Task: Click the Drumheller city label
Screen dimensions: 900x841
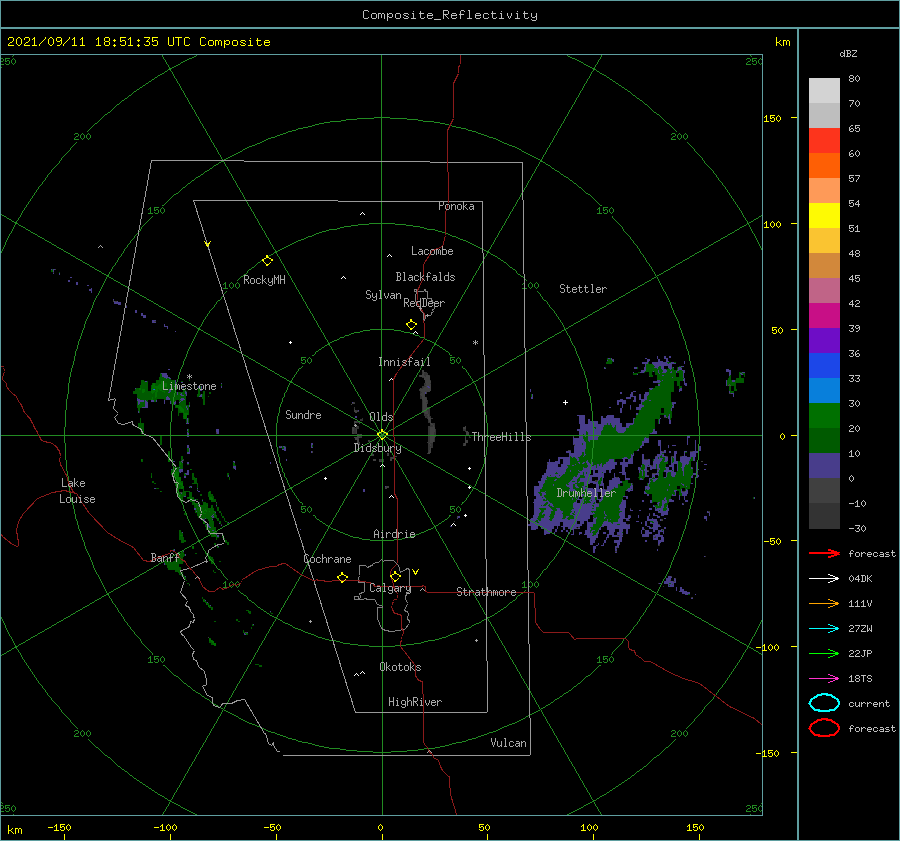Action: pyautogui.click(x=586, y=493)
